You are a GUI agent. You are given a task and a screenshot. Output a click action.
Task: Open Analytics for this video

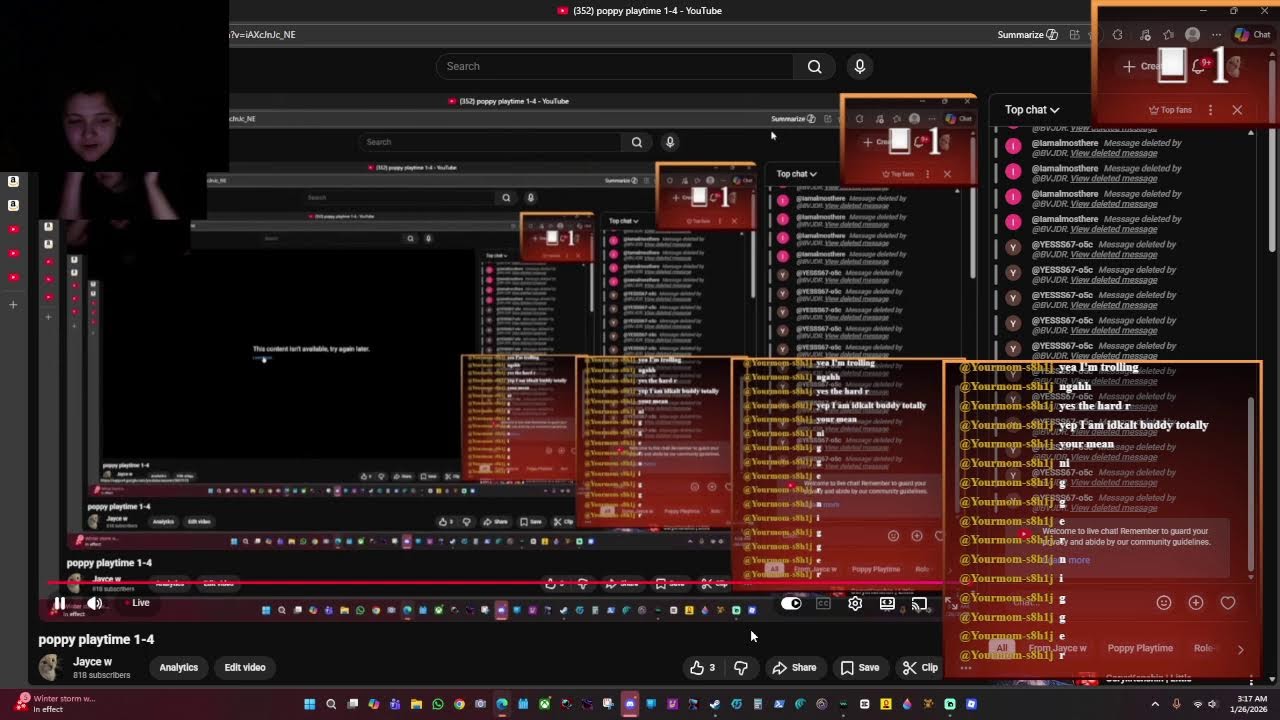[x=179, y=667]
